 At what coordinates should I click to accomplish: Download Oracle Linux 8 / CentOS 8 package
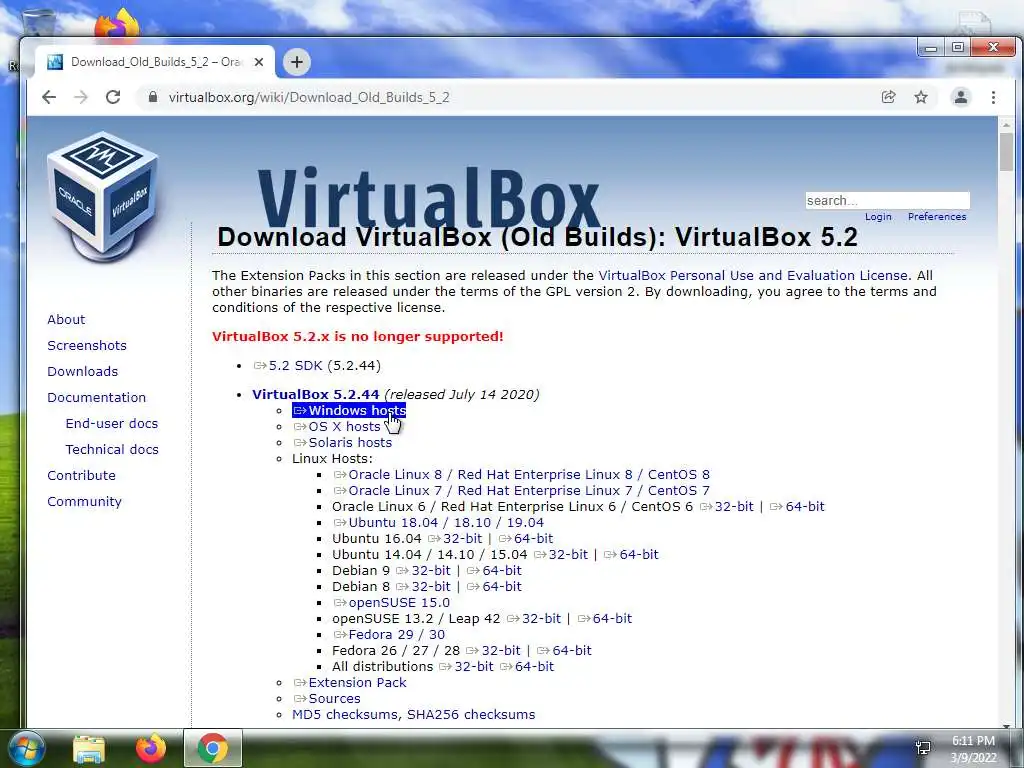522,474
